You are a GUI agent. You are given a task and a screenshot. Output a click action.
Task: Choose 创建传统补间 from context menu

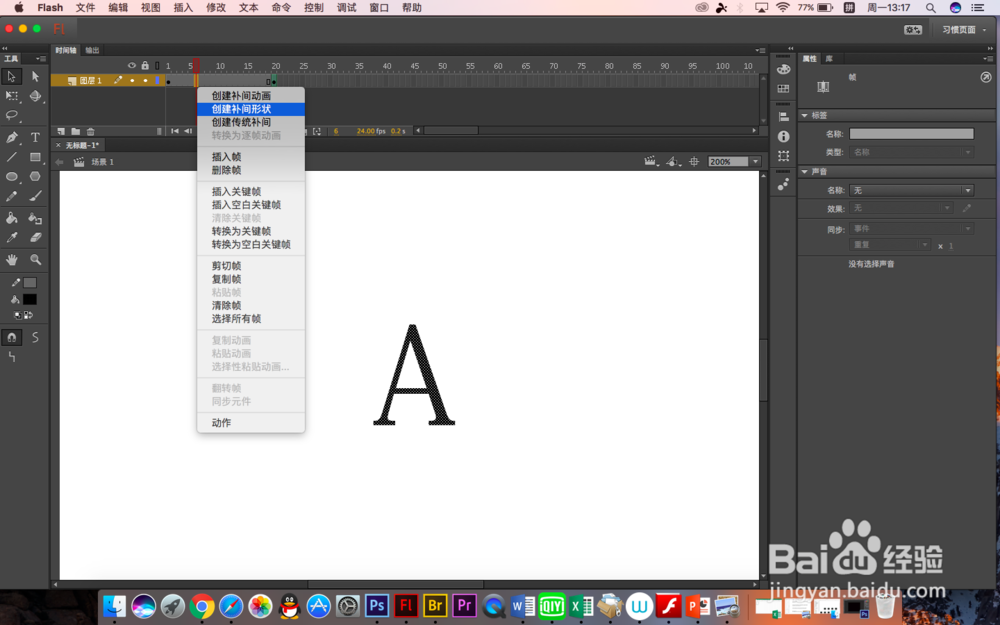[251, 122]
